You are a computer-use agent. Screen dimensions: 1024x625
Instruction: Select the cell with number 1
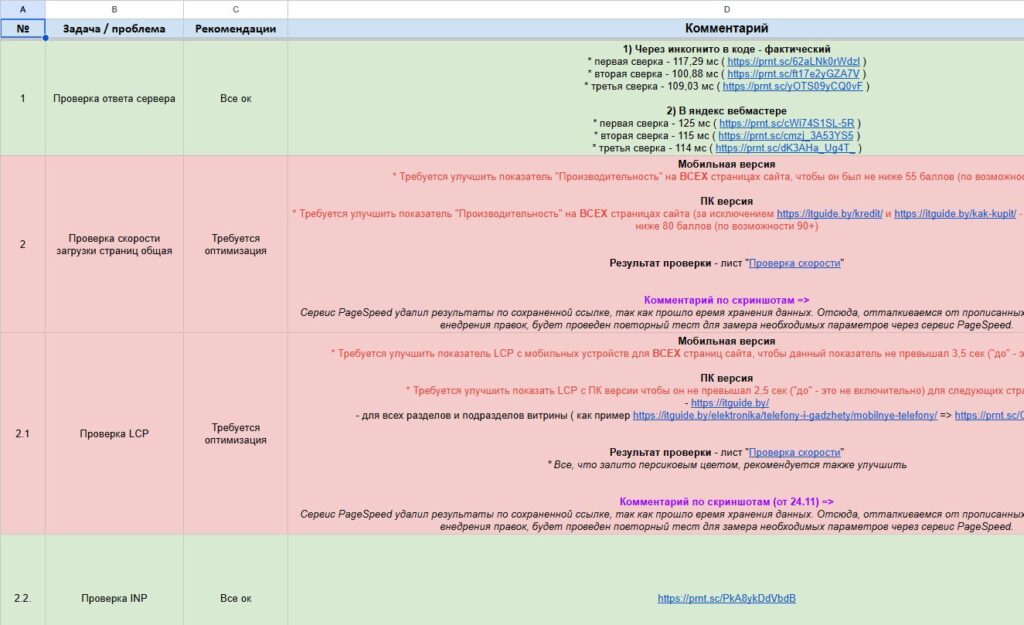(x=23, y=98)
